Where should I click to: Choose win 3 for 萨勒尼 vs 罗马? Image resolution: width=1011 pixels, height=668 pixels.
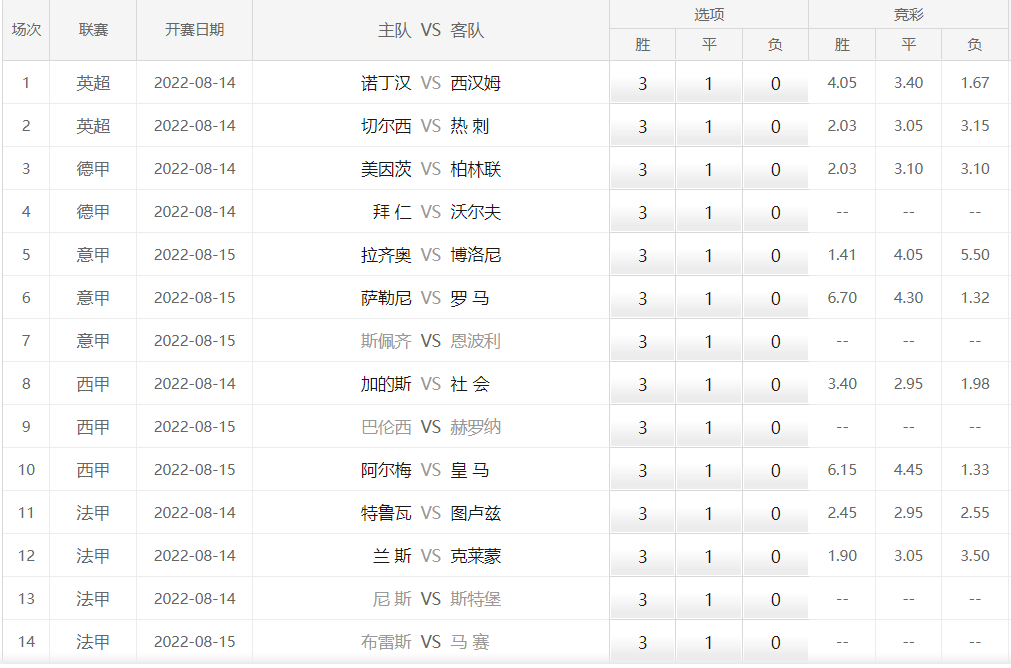pos(642,299)
